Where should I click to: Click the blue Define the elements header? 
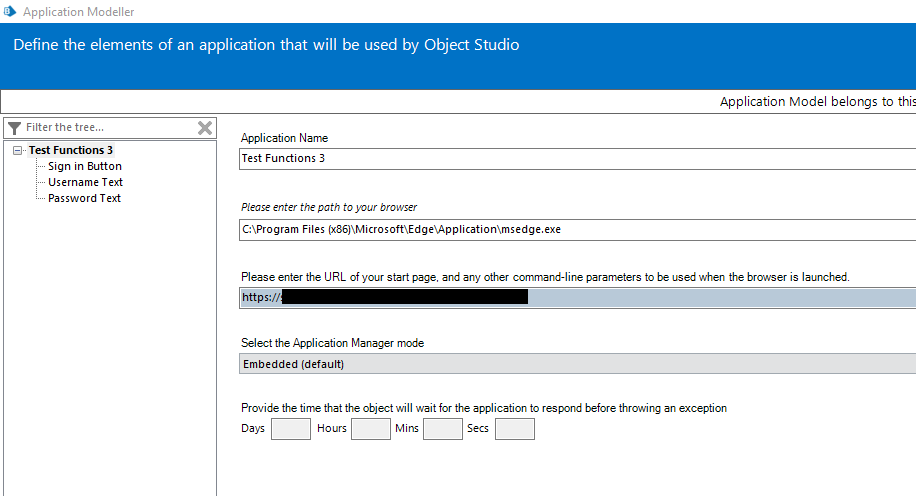click(266, 45)
